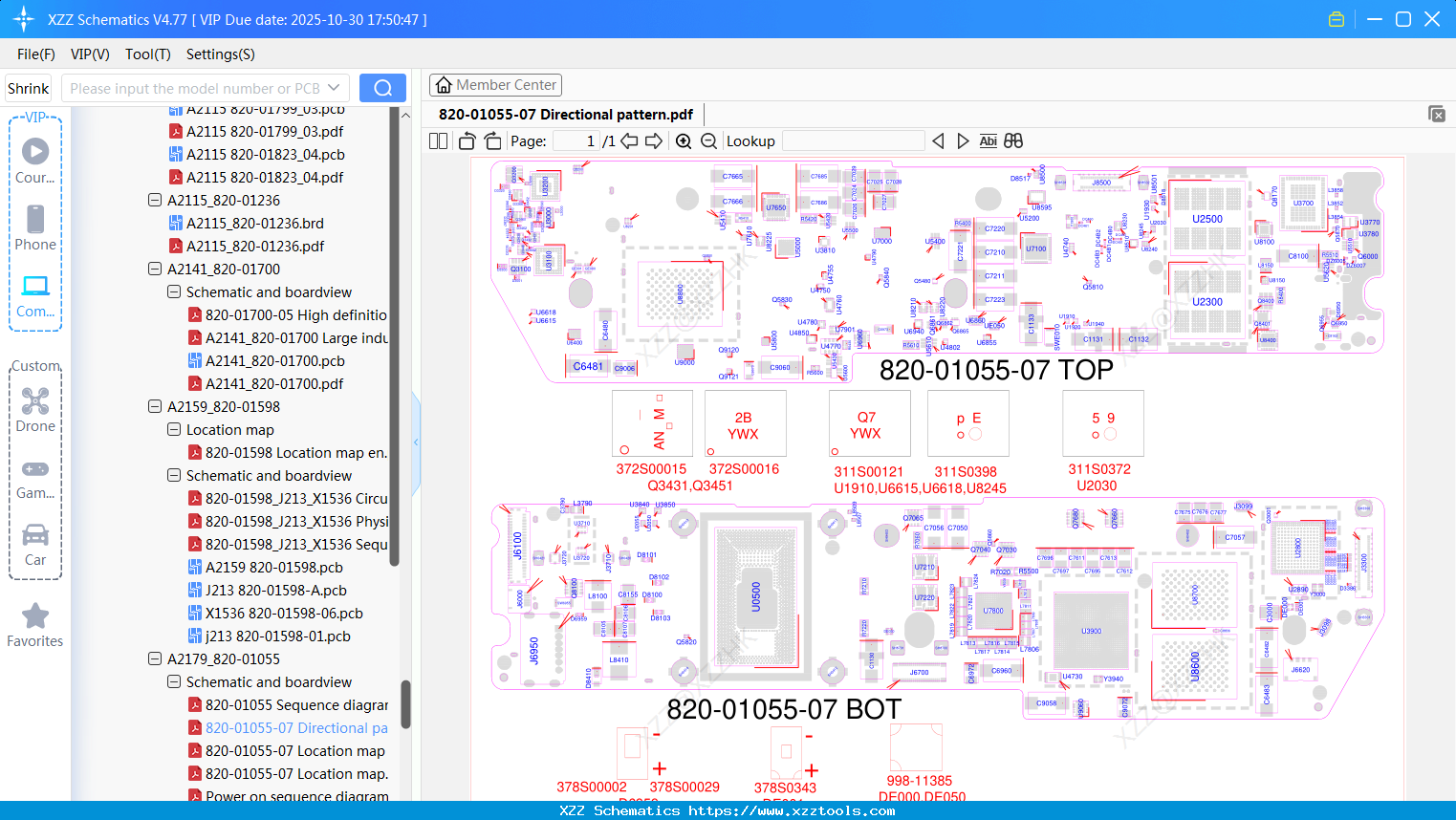This screenshot has height=820, width=1456.
Task: Select the Computer category icon
Action: click(x=35, y=294)
